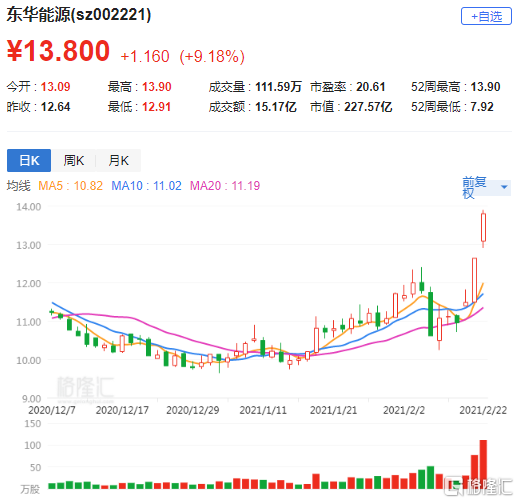
Task: Click the 2020/12/29 date axis label
Action: tap(193, 410)
